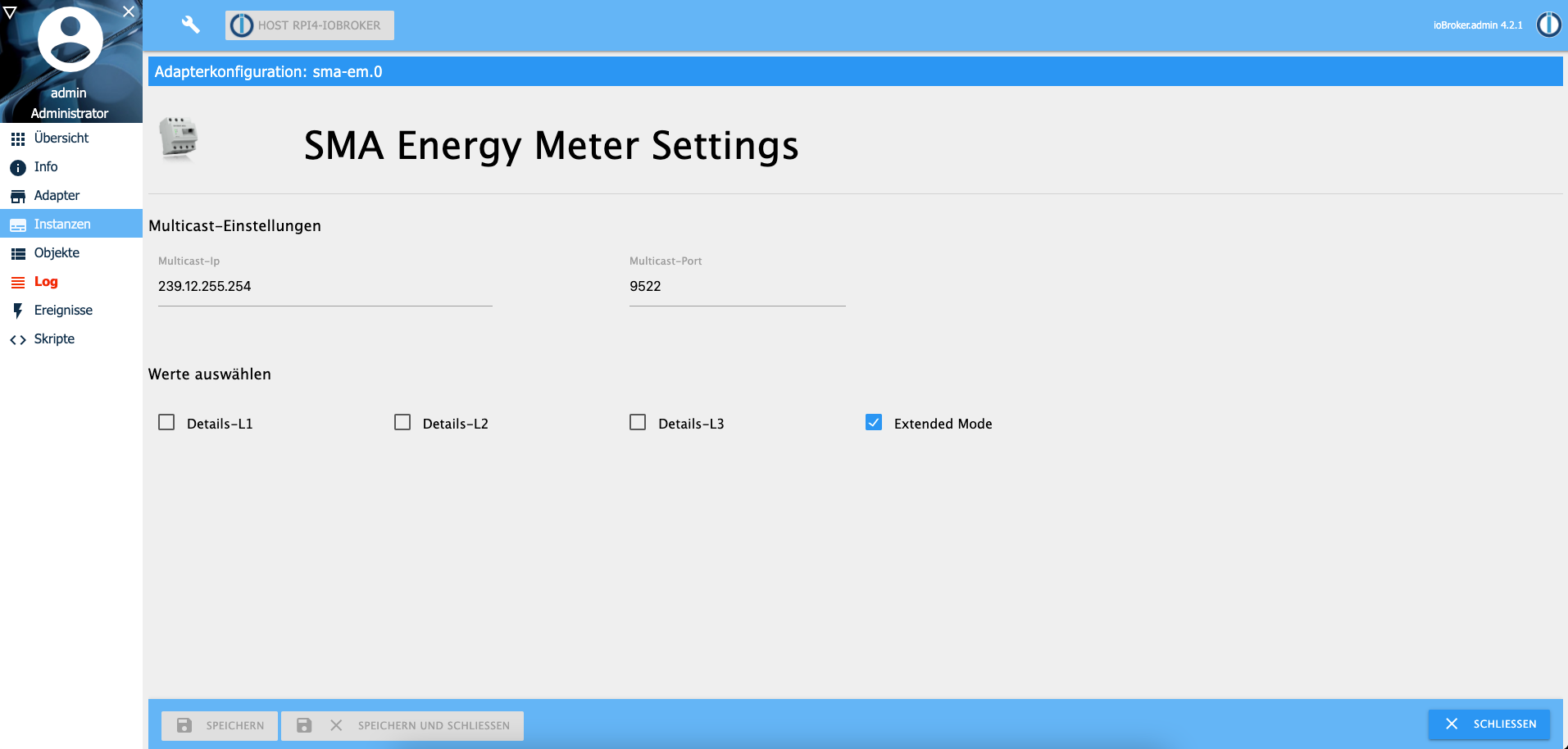Screen dimensions: 1568x749
Task: Click the ioBroker.admin 4.2.1 version text
Action: [x=1478, y=25]
